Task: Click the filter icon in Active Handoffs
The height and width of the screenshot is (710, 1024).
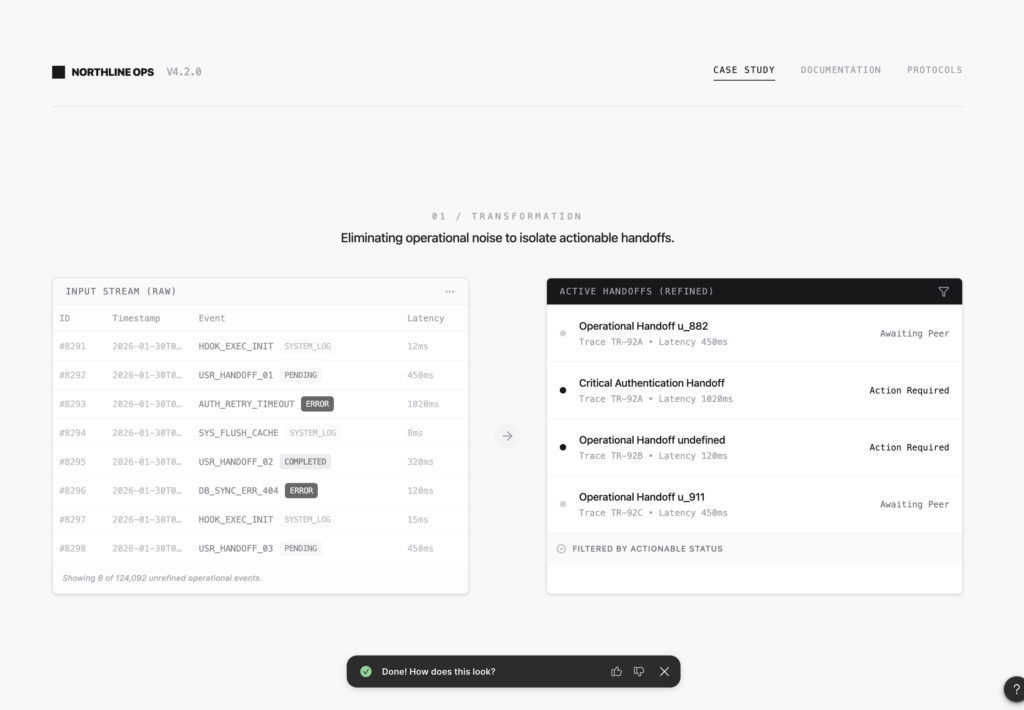Action: [943, 291]
